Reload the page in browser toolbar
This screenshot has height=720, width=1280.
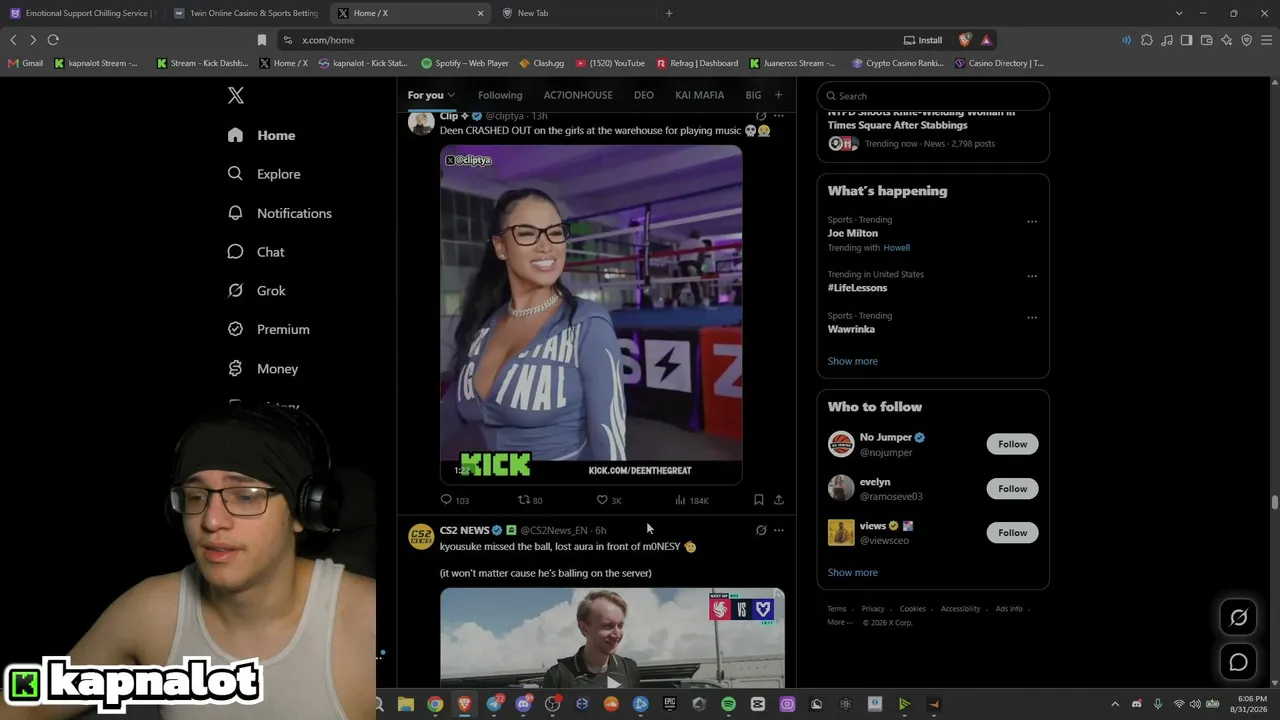(x=53, y=40)
